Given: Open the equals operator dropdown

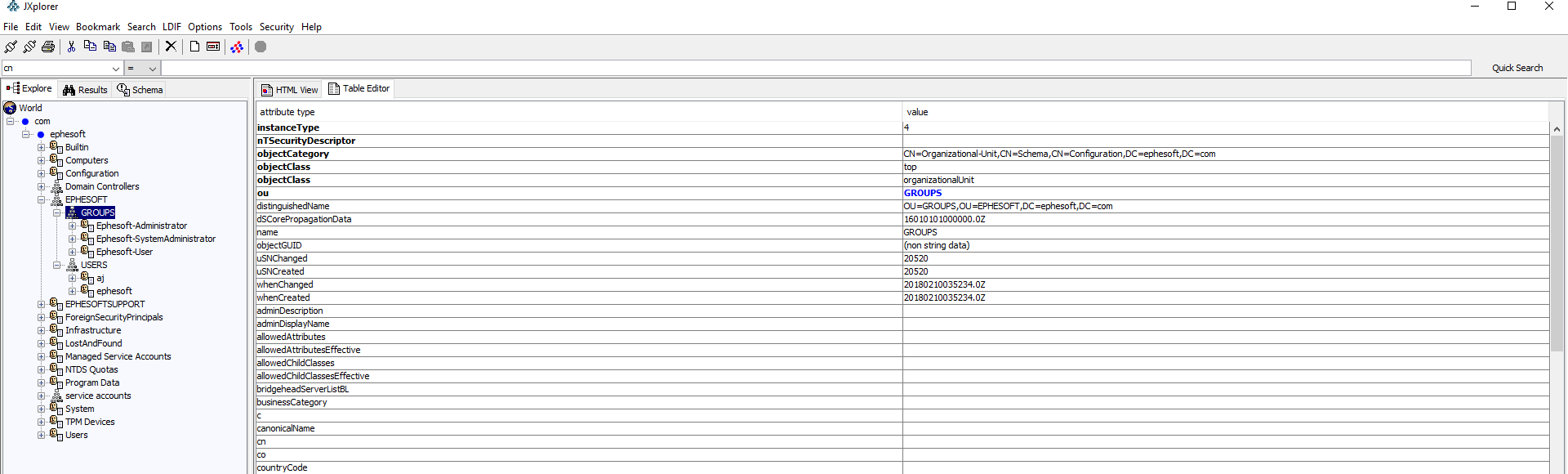Looking at the screenshot, I should (x=152, y=69).
